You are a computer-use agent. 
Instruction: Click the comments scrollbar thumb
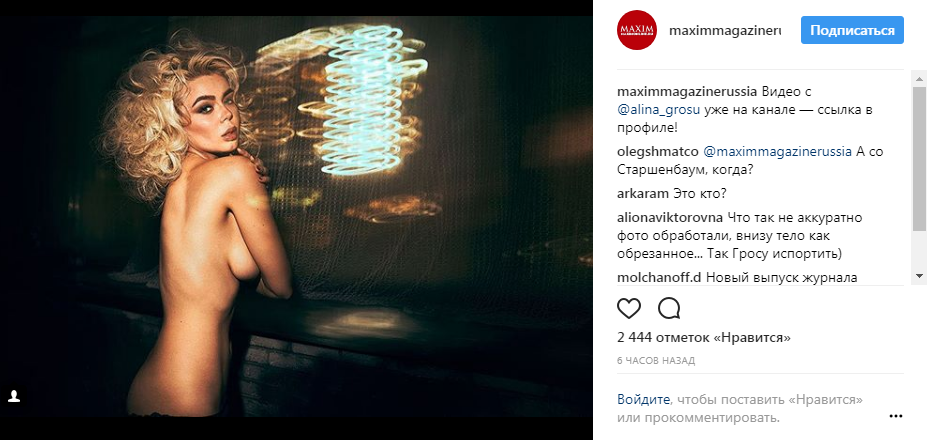[x=919, y=158]
